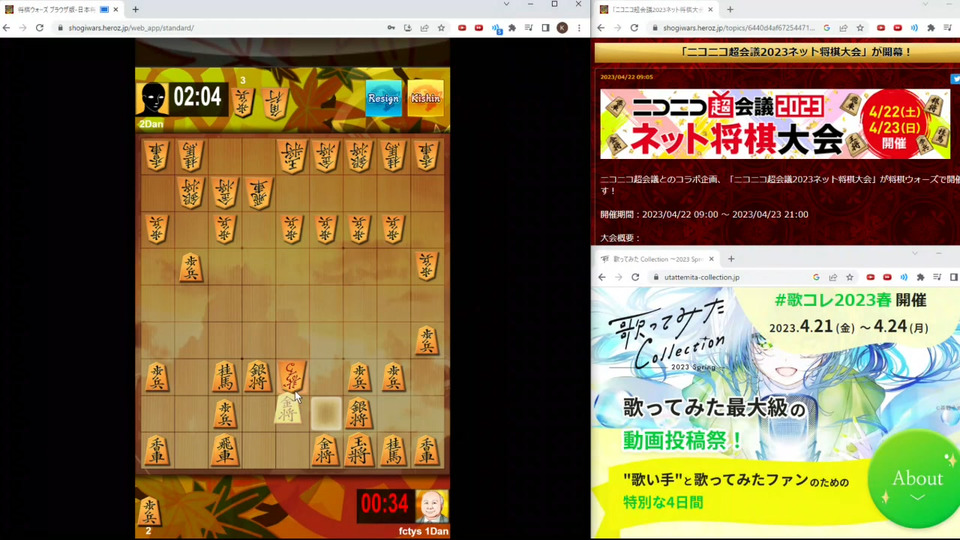Click the Twitter share icon on topics page
This screenshot has width=960, height=540.
pos(955,78)
